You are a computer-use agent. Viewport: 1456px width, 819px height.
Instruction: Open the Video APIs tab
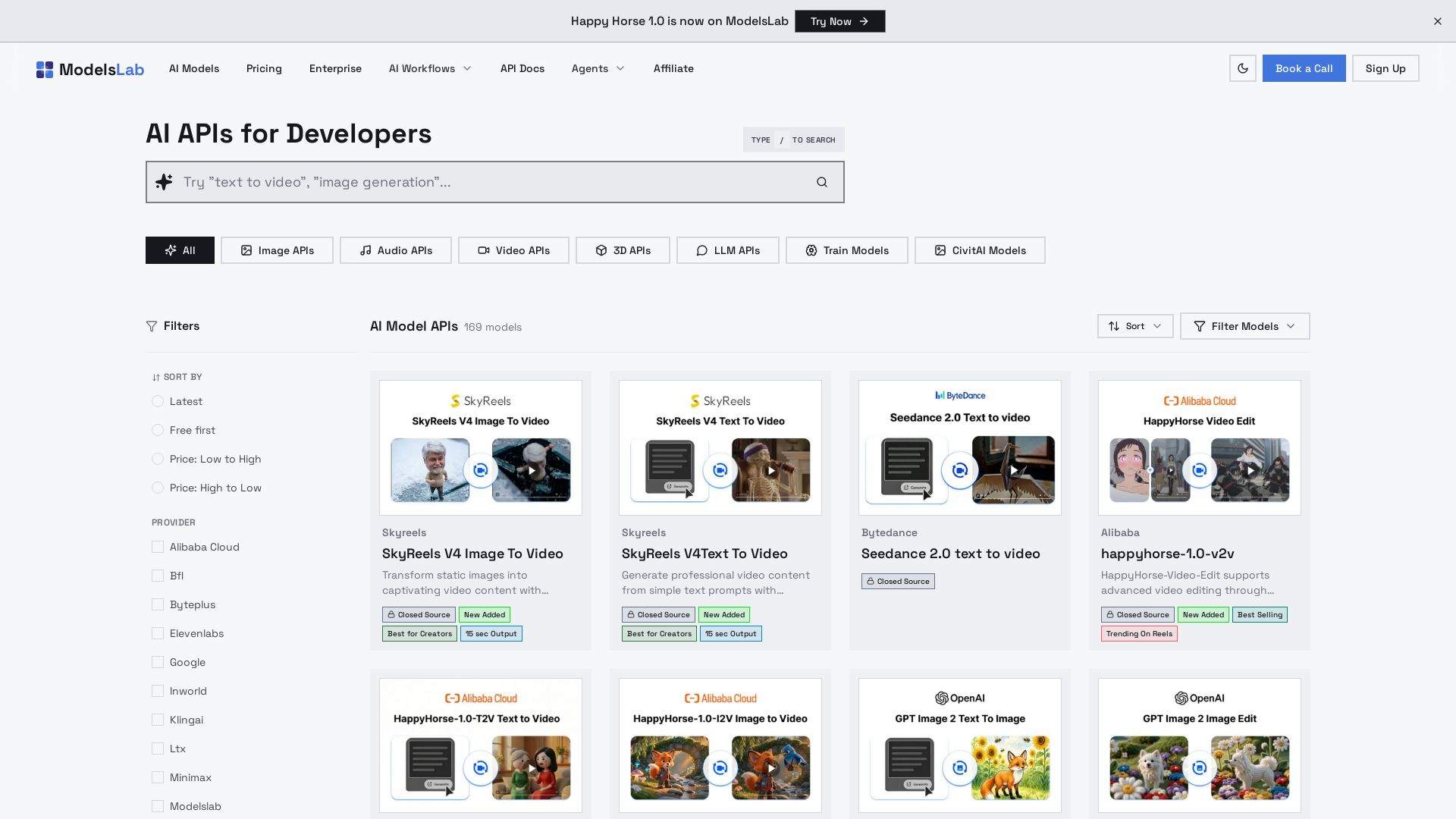click(x=513, y=250)
